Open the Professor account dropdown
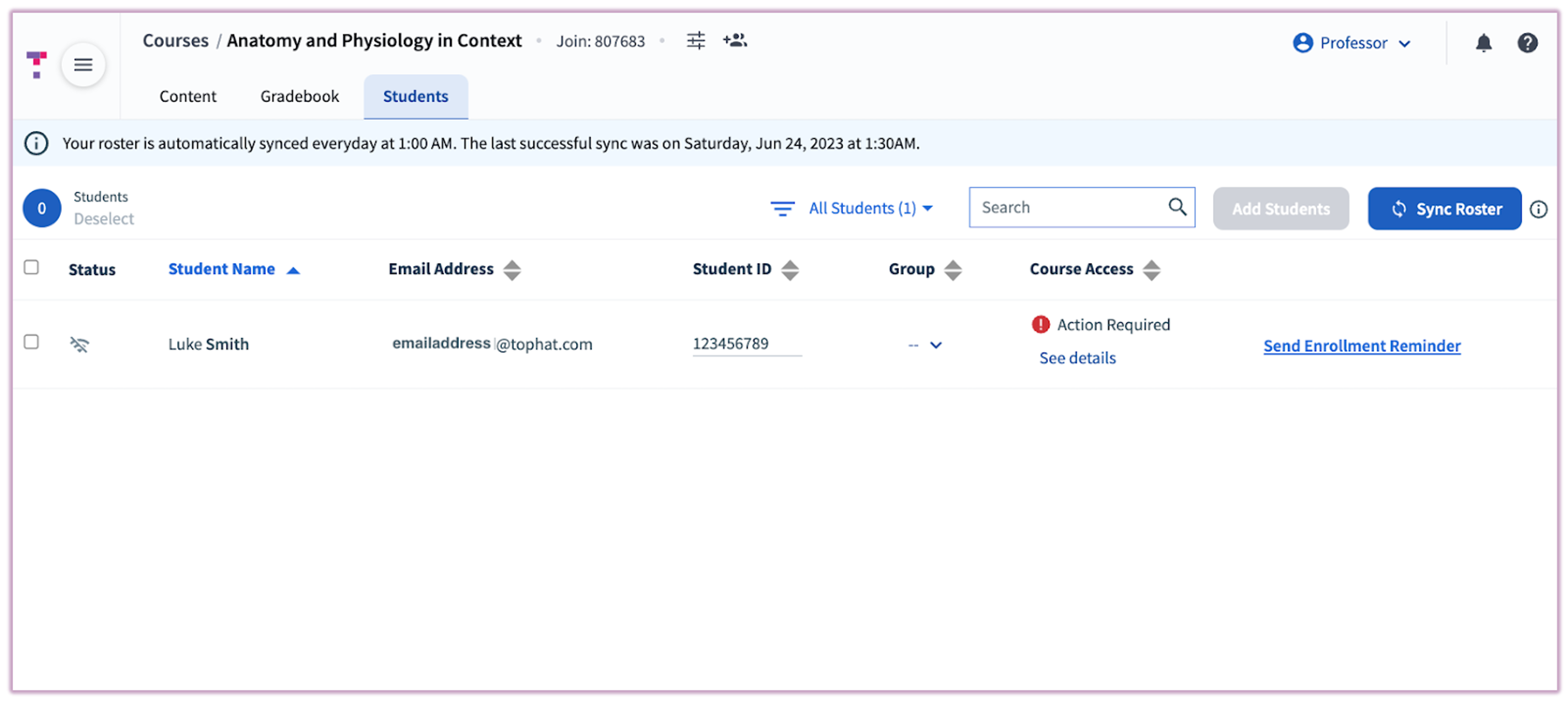 pos(1353,43)
